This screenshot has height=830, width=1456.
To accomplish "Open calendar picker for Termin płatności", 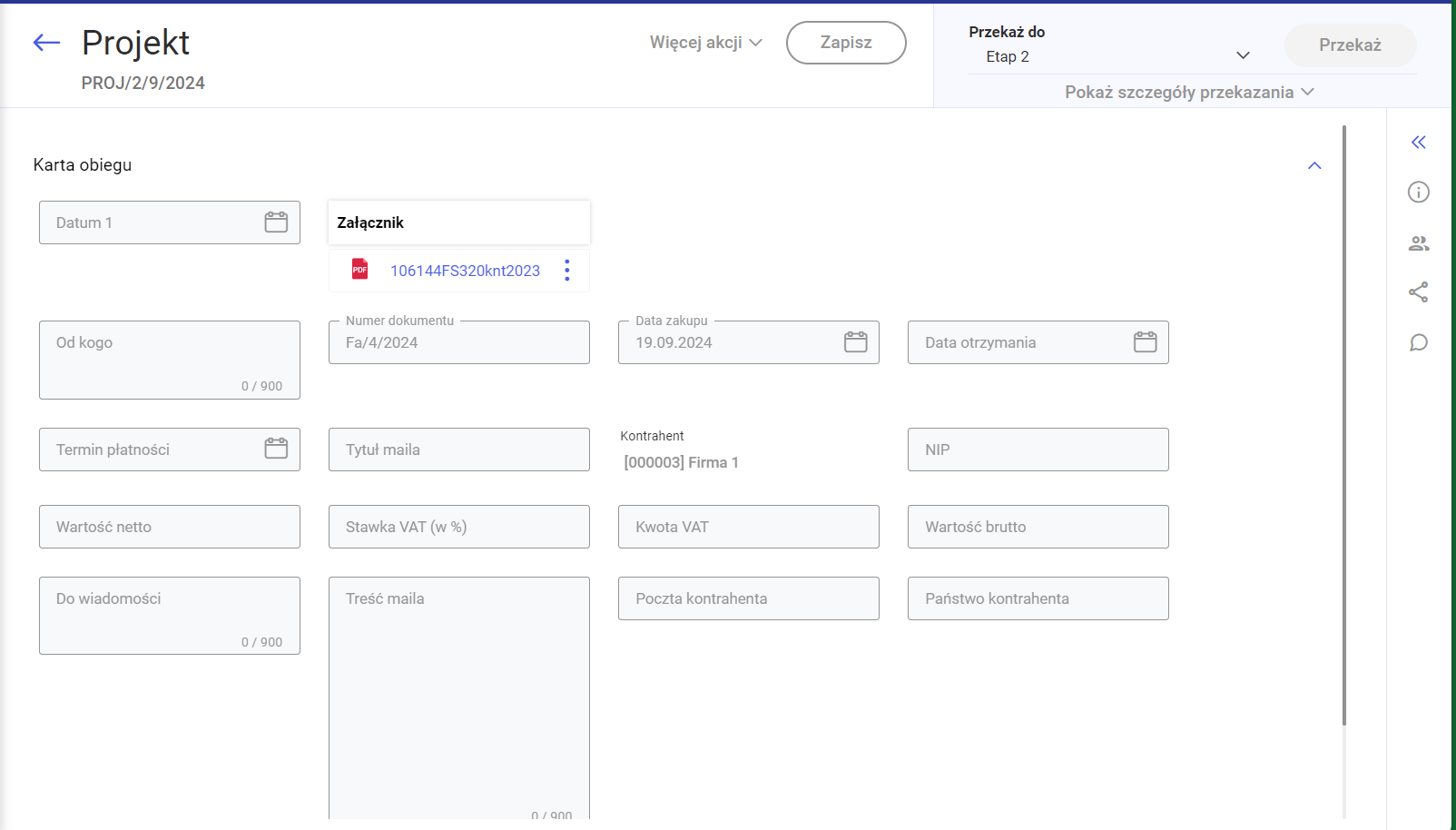I will point(276,450).
